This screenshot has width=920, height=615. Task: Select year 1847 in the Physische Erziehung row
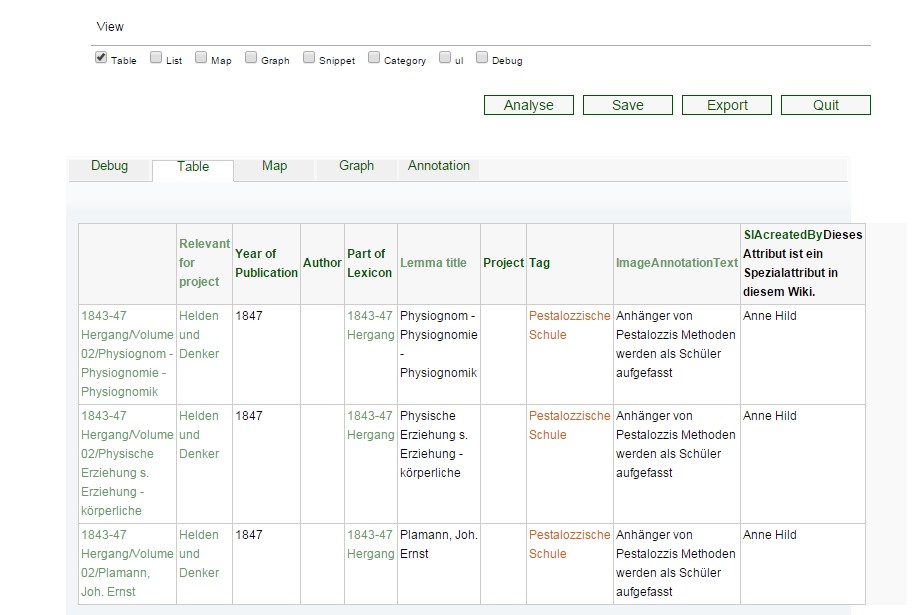(249, 416)
